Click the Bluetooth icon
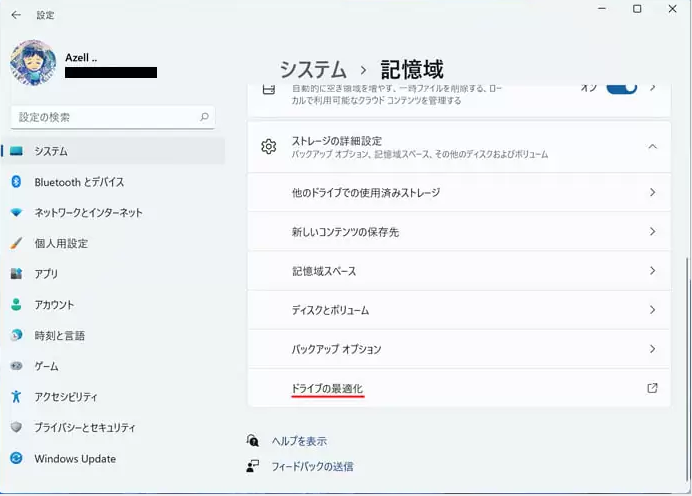 [16, 182]
